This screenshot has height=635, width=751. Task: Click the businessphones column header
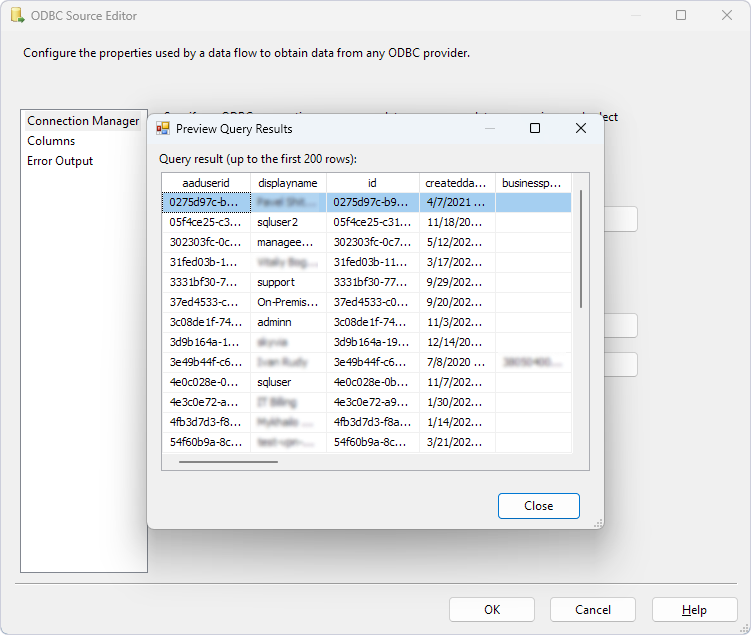(533, 183)
